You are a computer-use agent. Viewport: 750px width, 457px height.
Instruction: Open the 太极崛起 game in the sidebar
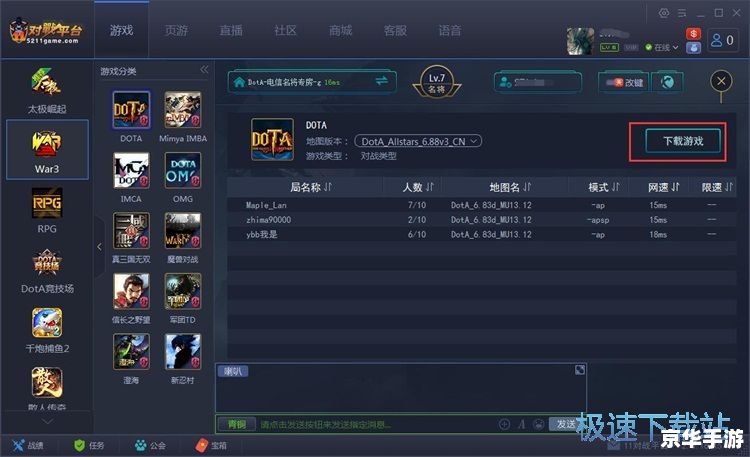pyautogui.click(x=47, y=91)
